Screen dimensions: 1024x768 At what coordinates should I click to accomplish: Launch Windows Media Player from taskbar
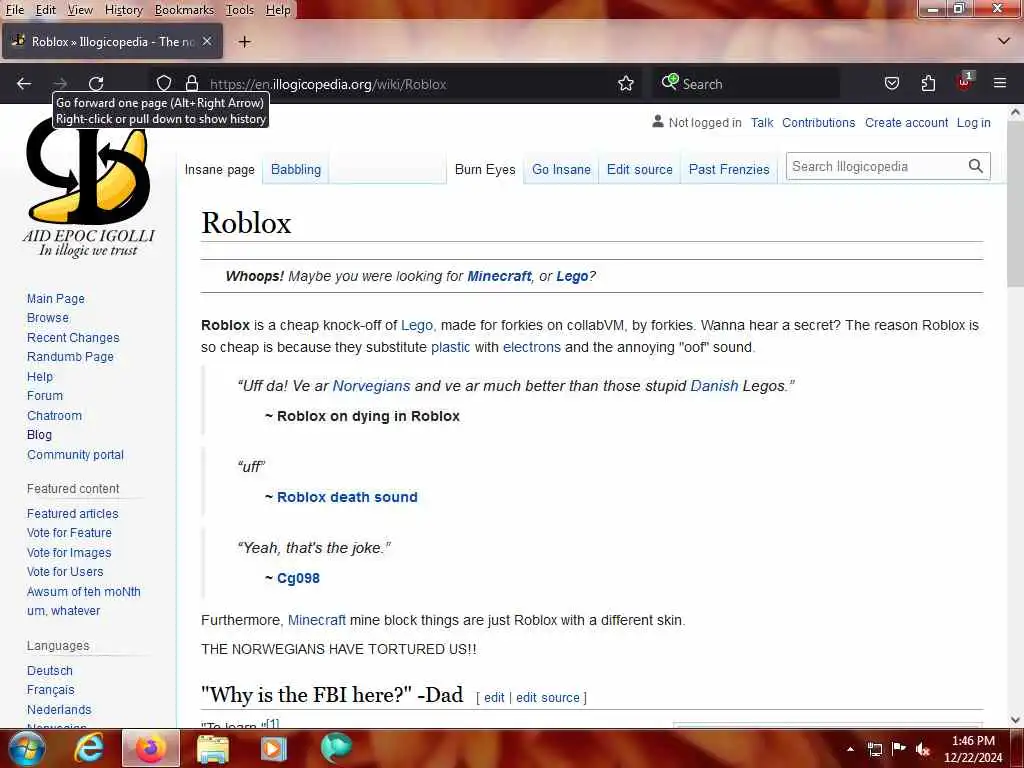(274, 748)
